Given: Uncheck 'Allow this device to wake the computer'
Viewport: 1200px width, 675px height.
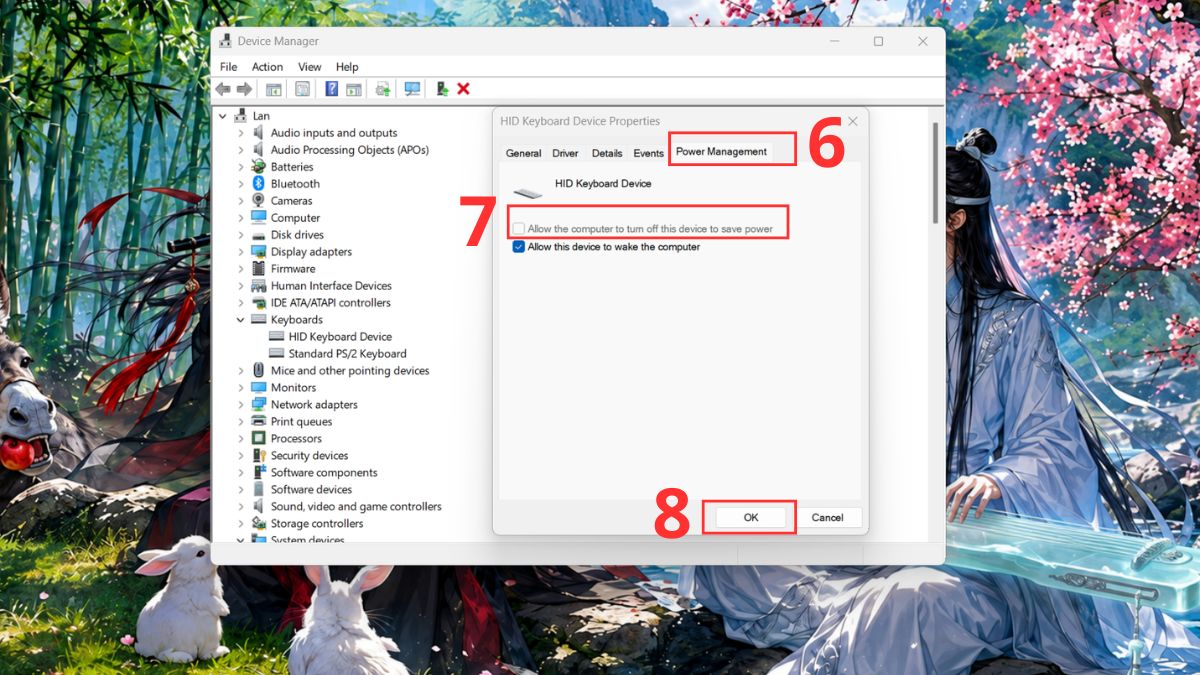Looking at the screenshot, I should pos(519,247).
